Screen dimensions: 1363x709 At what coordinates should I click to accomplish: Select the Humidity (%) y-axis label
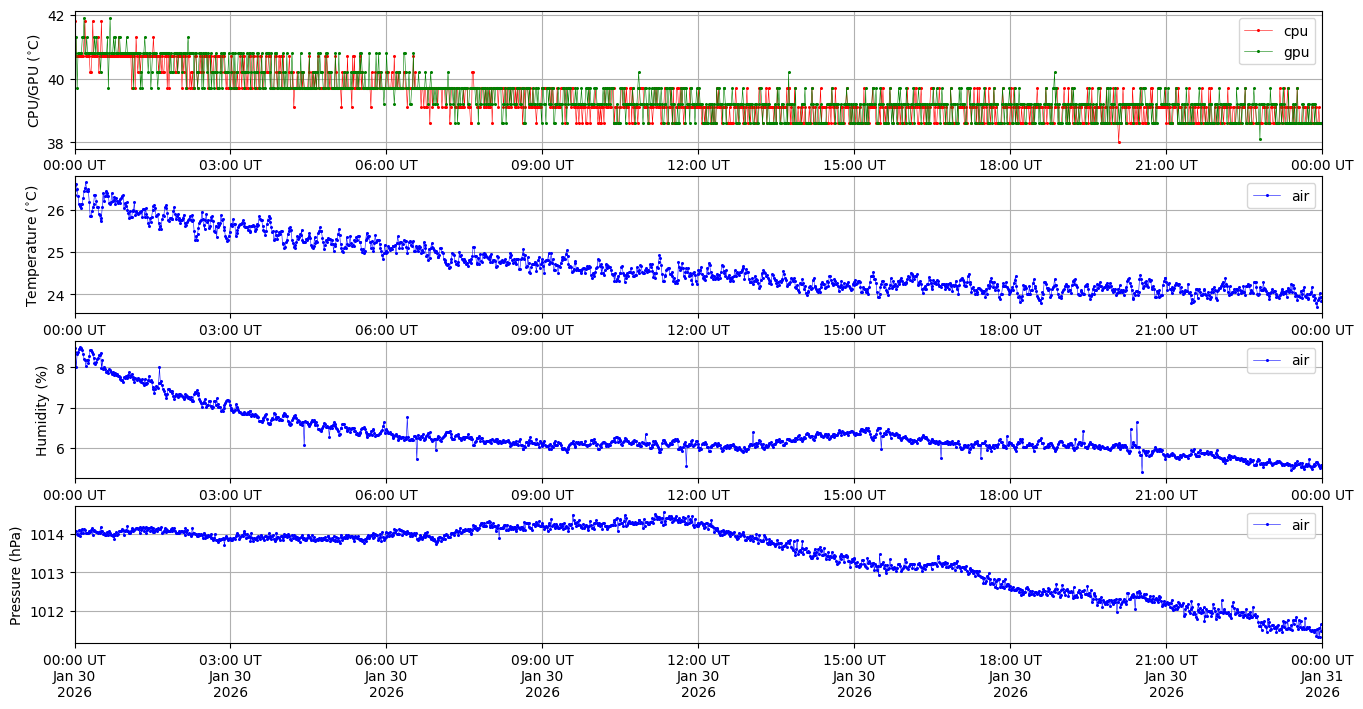[x=41, y=410]
